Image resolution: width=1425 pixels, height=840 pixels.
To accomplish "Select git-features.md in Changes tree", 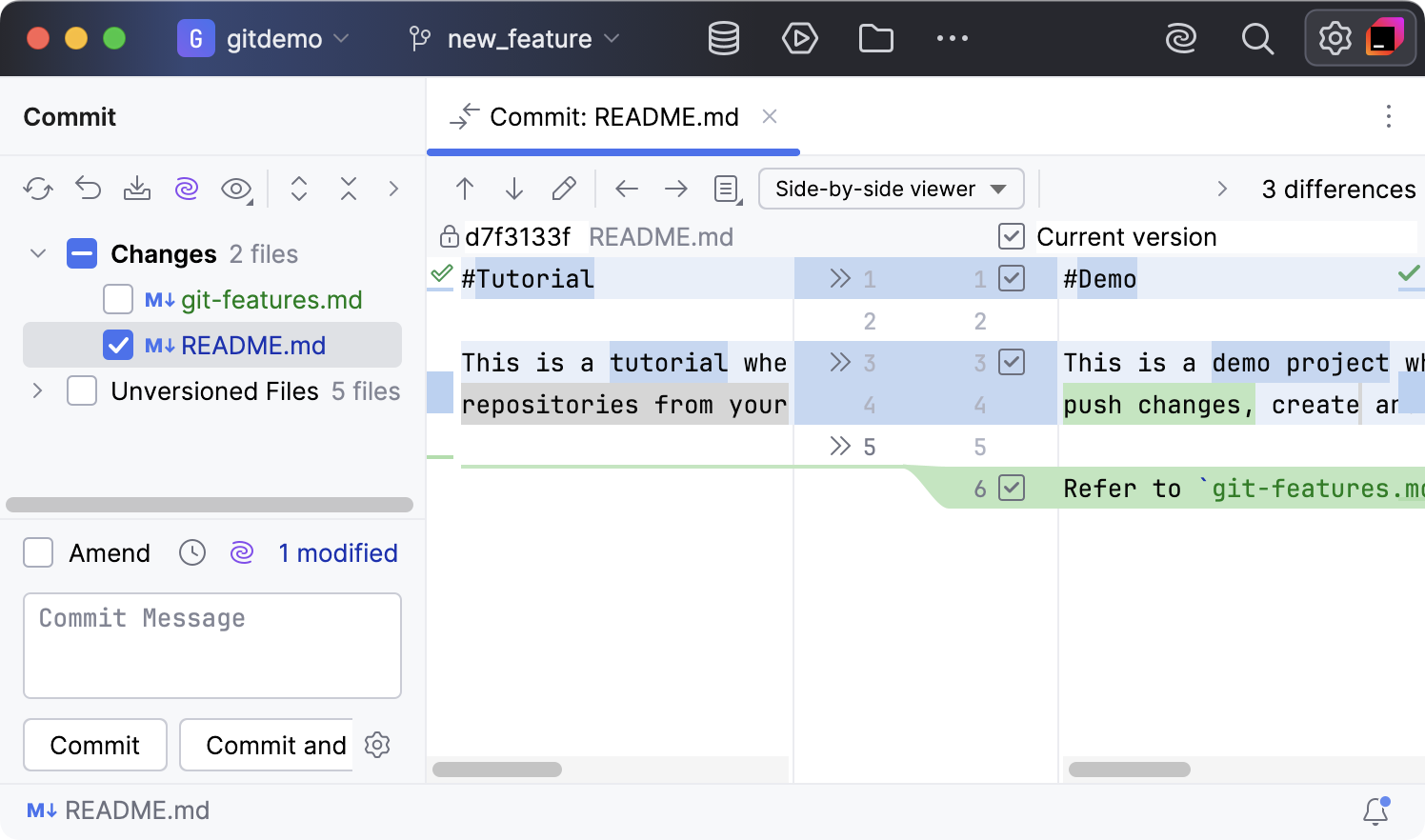I will click(x=271, y=300).
